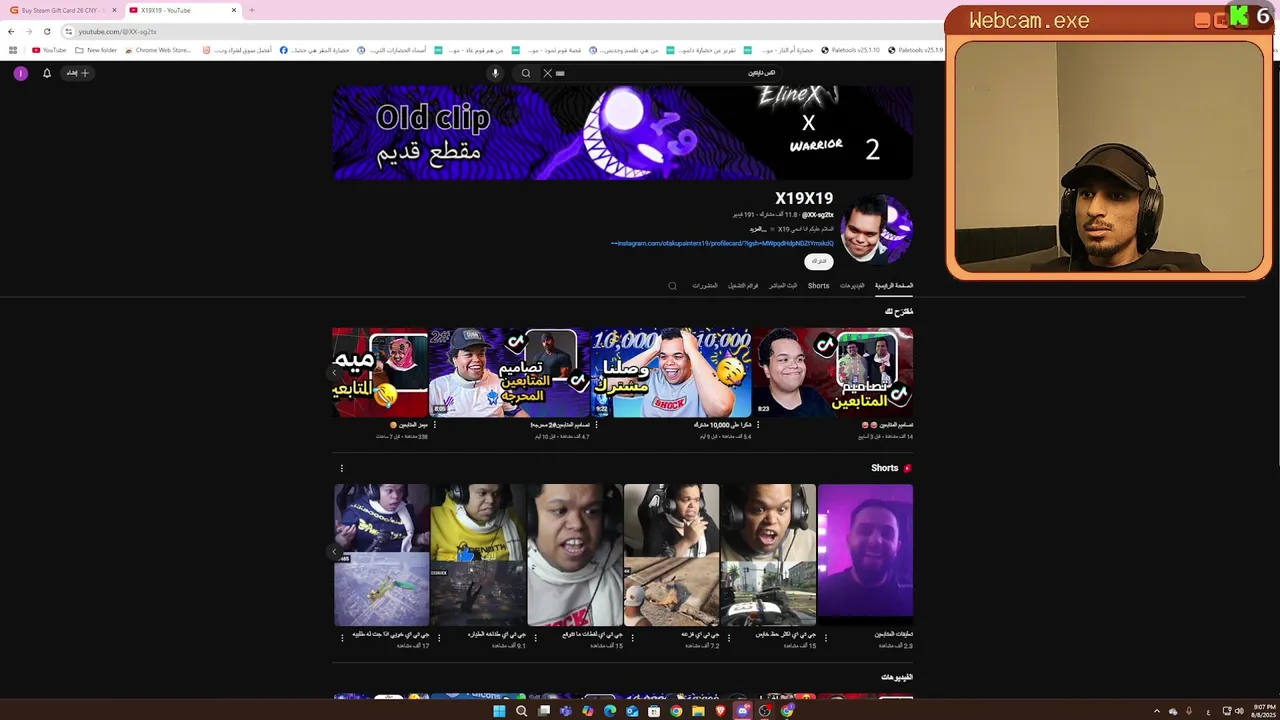1280x720 pixels.
Task: Go back with the browser arrow
Action: (x=11, y=31)
